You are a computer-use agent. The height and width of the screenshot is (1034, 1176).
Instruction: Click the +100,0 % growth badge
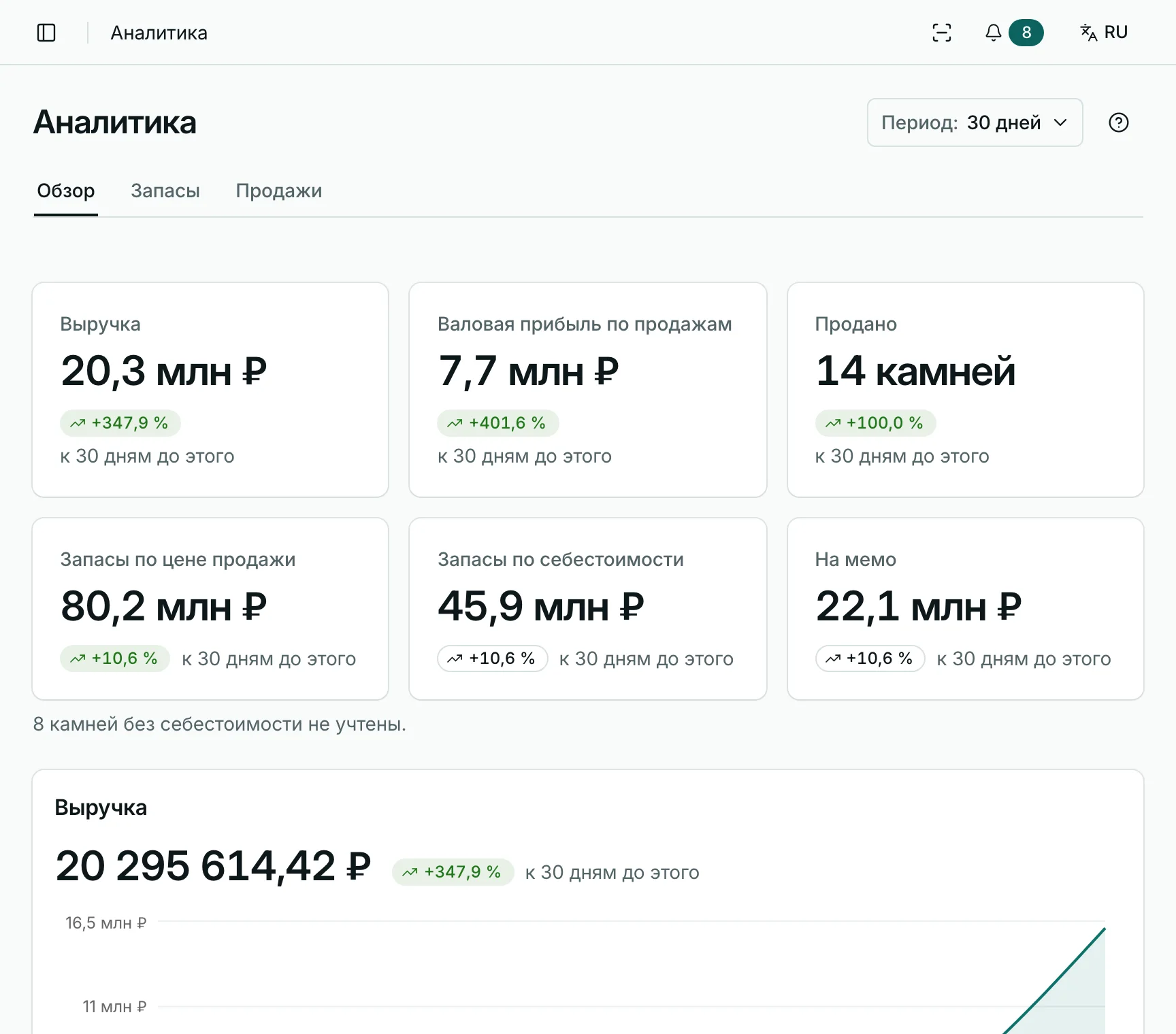(875, 423)
